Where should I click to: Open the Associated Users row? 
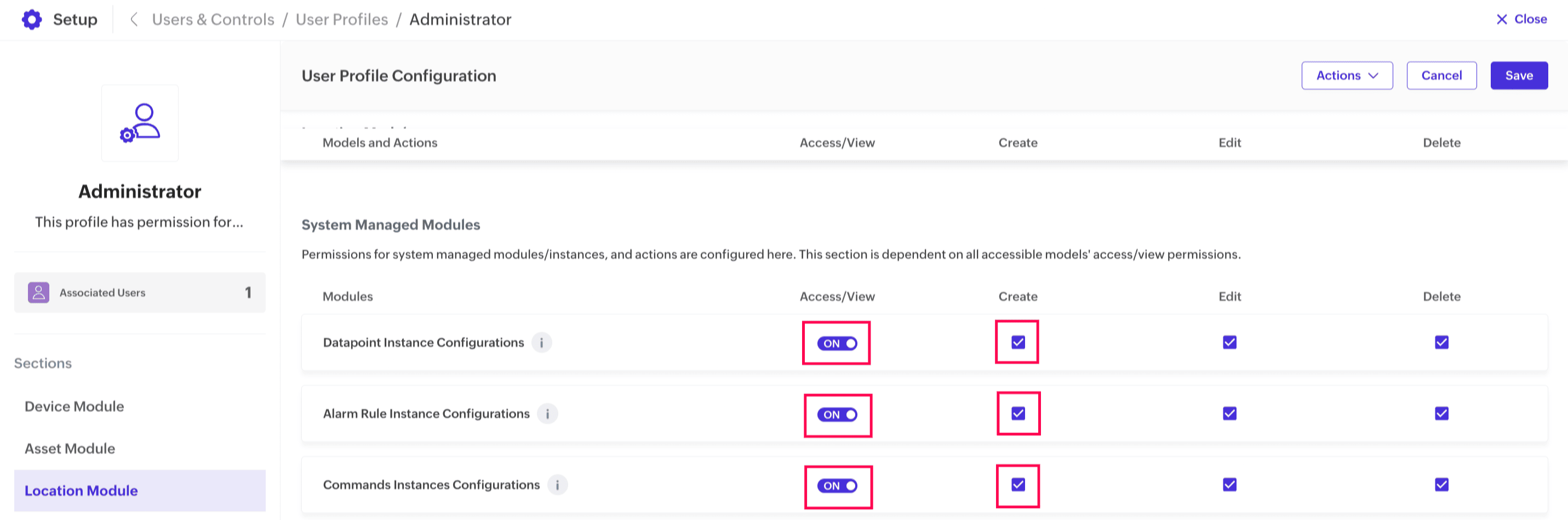click(139, 292)
